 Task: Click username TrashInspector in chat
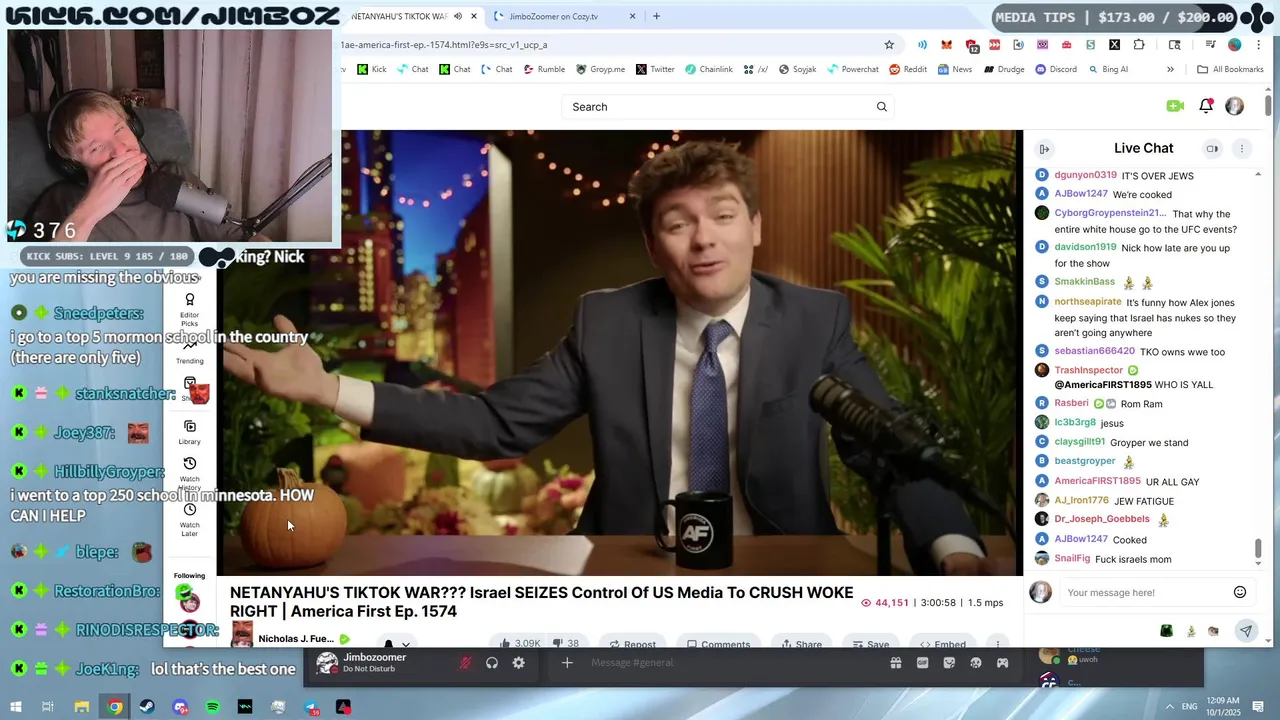click(x=1088, y=370)
